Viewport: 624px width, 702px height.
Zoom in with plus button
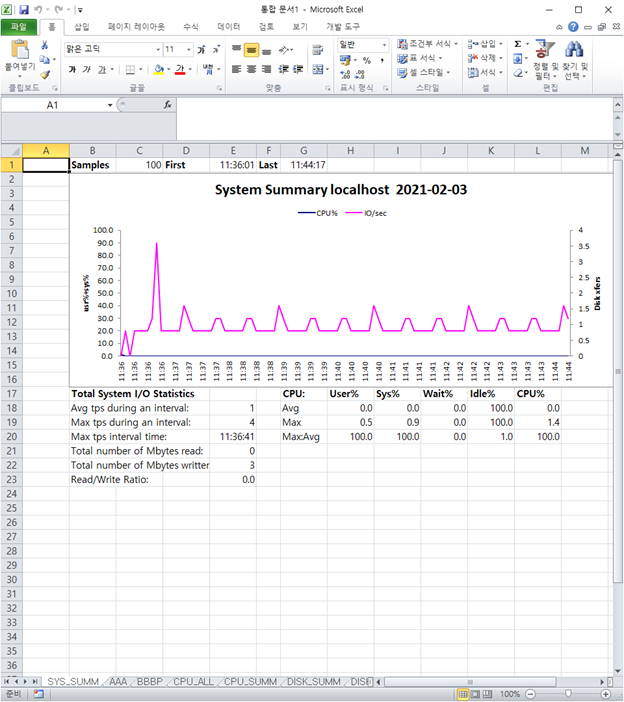[x=606, y=694]
